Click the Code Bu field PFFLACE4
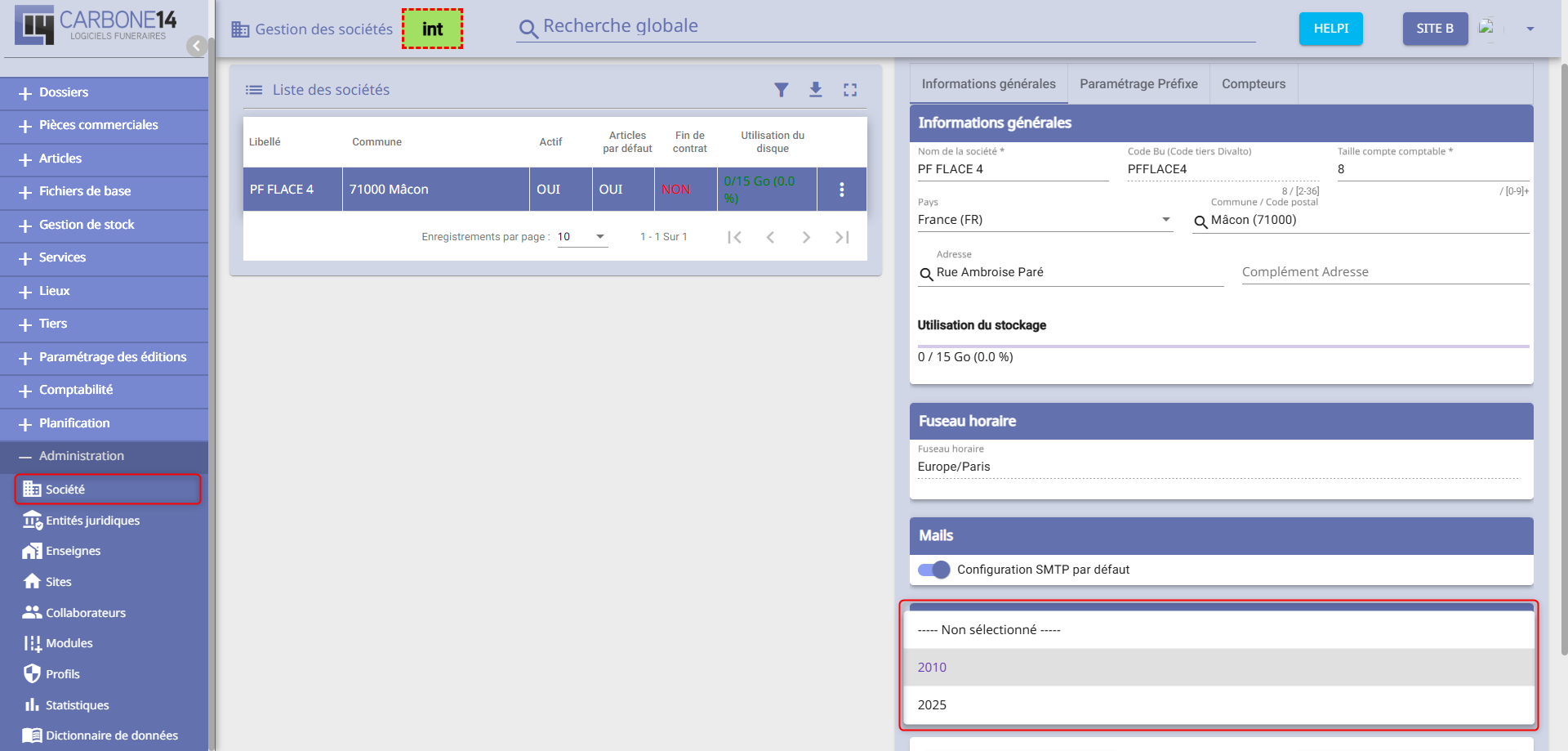 1223,169
